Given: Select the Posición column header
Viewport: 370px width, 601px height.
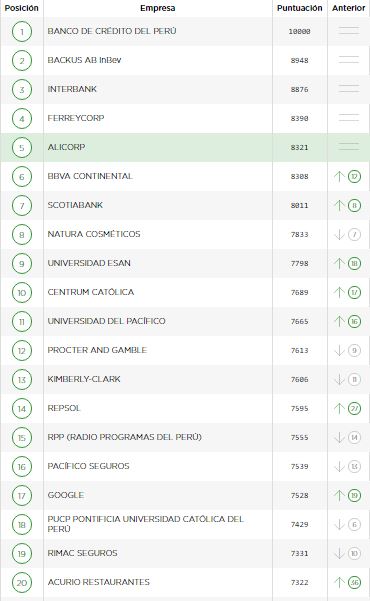Looking at the screenshot, I should [21, 8].
